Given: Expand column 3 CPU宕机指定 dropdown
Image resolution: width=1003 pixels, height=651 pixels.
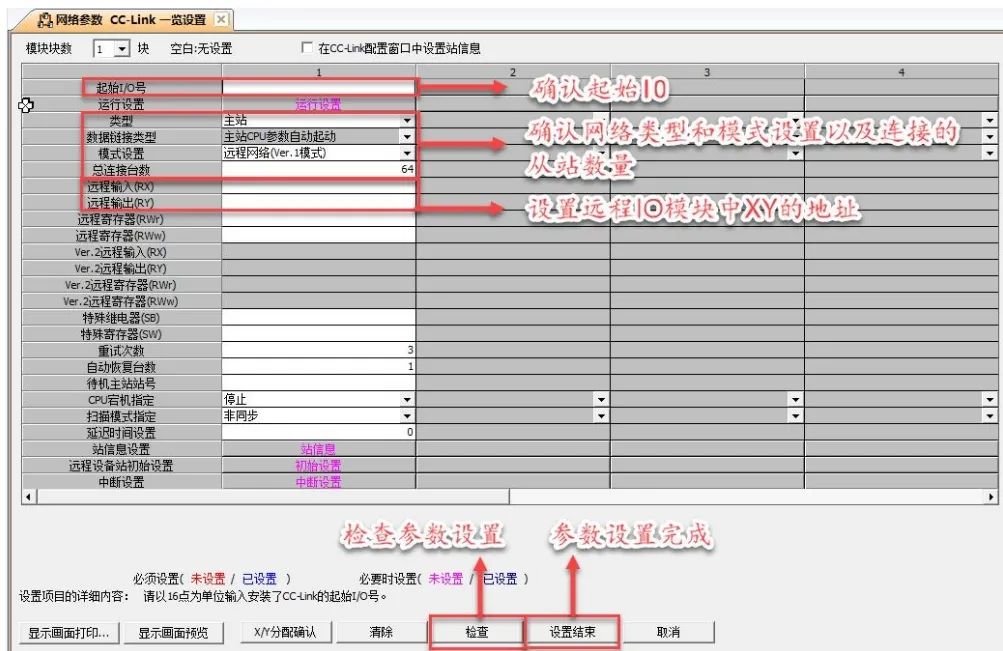Looking at the screenshot, I should click(795, 400).
